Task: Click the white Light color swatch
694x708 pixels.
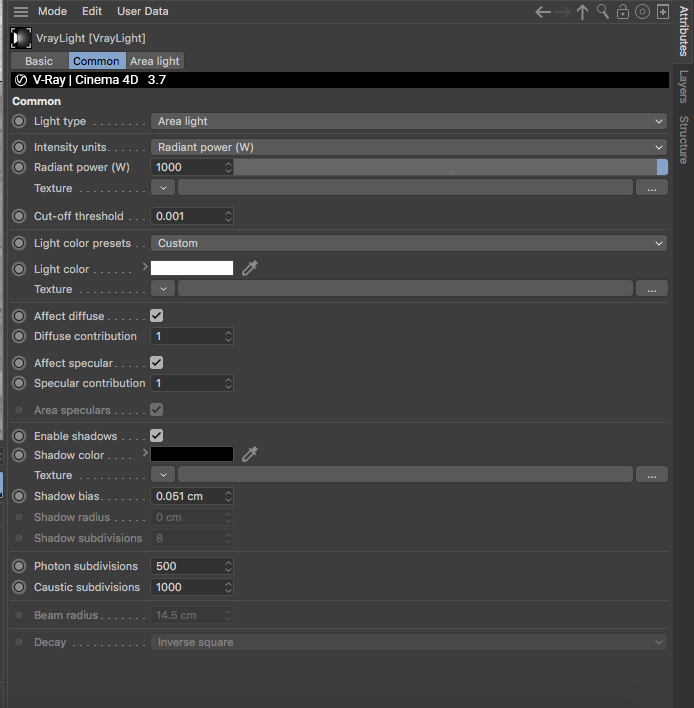Action: (x=192, y=268)
